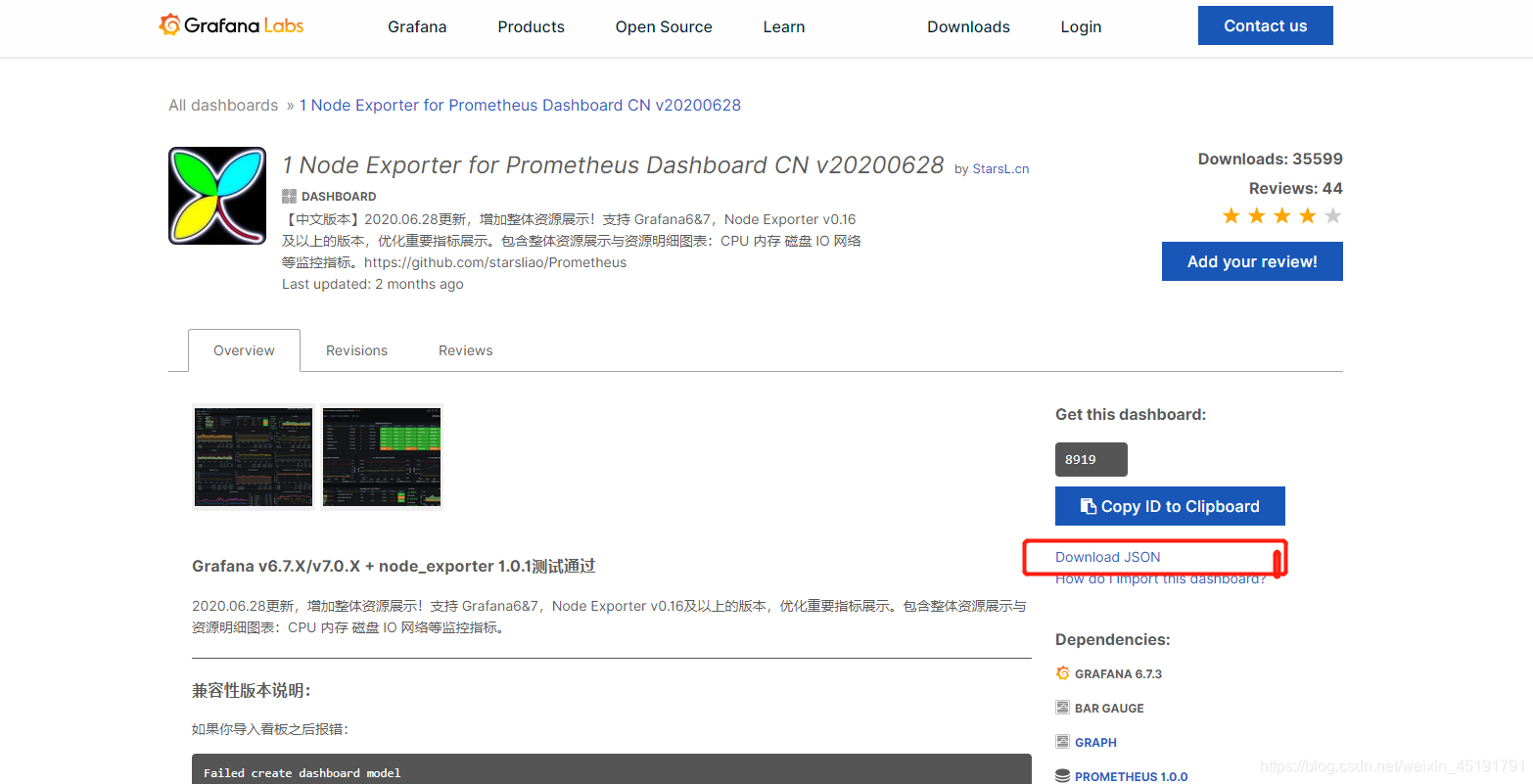The image size is (1533, 784).
Task: Click GRAFANA 6.7.3 dependency text
Action: pos(1118,673)
